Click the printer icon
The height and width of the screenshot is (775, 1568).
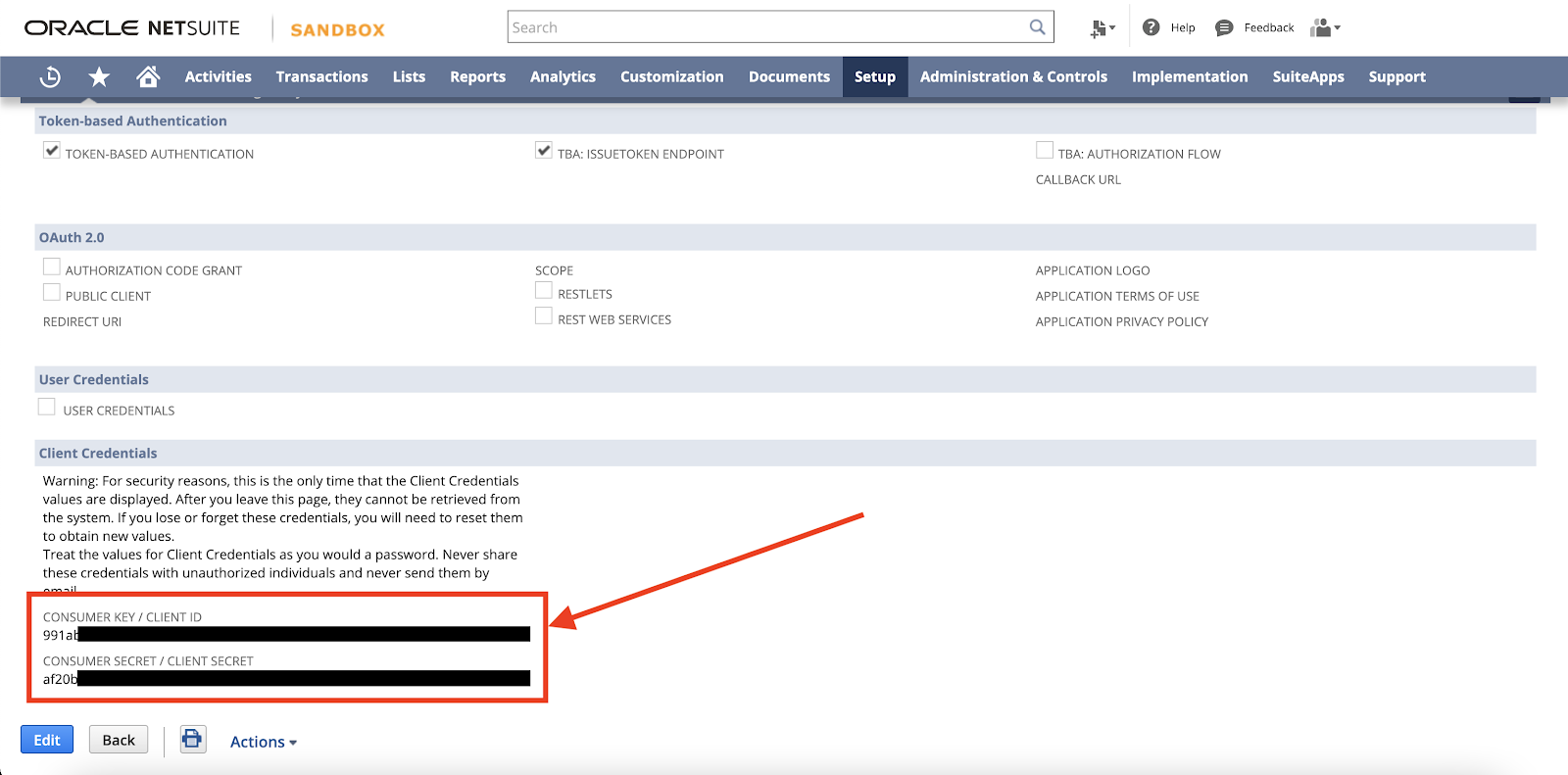coord(193,739)
